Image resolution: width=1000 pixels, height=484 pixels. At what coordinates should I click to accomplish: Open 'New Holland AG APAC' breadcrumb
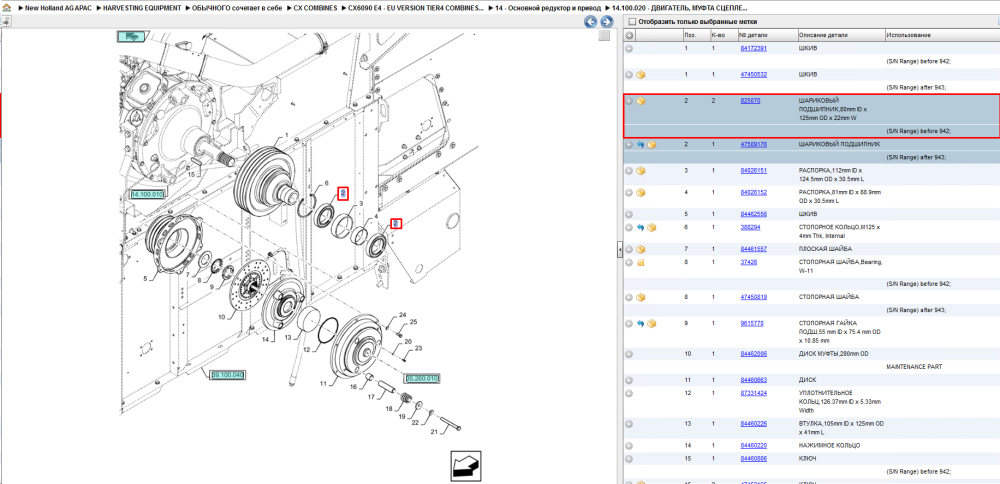(58, 8)
